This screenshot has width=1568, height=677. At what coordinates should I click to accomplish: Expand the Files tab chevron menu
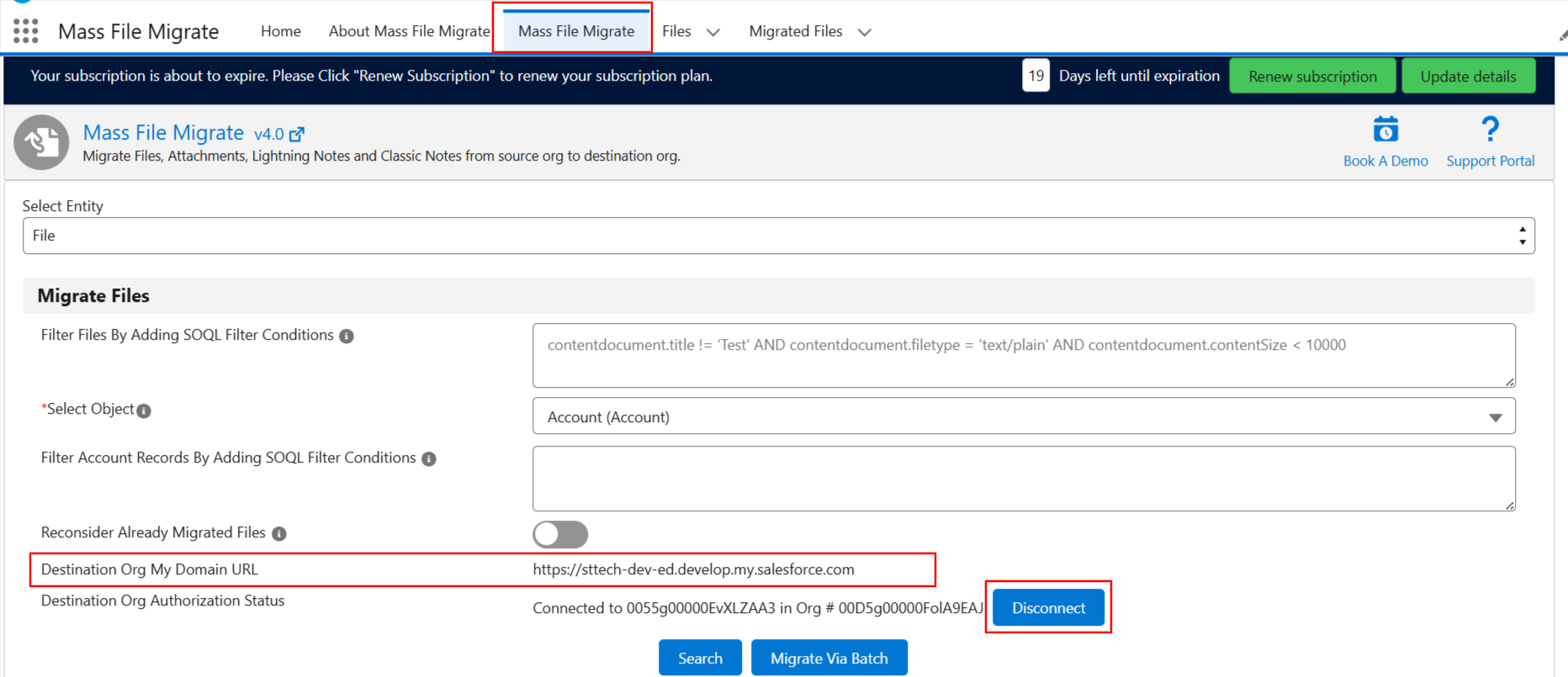(x=713, y=32)
